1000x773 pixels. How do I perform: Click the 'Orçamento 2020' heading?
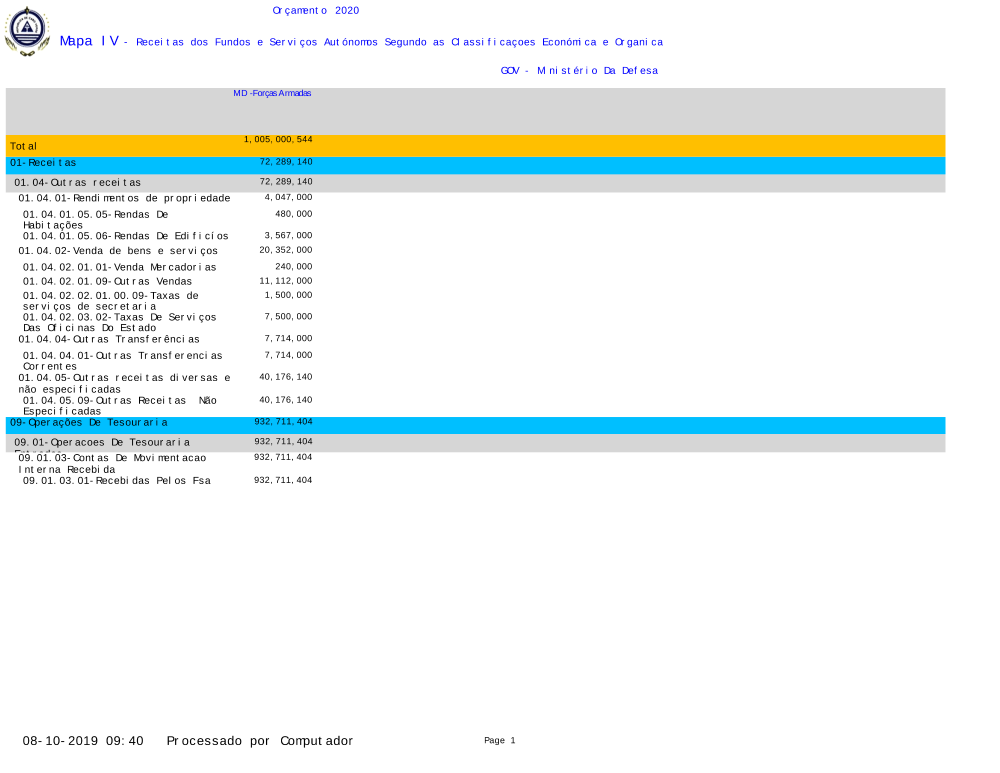315,11
